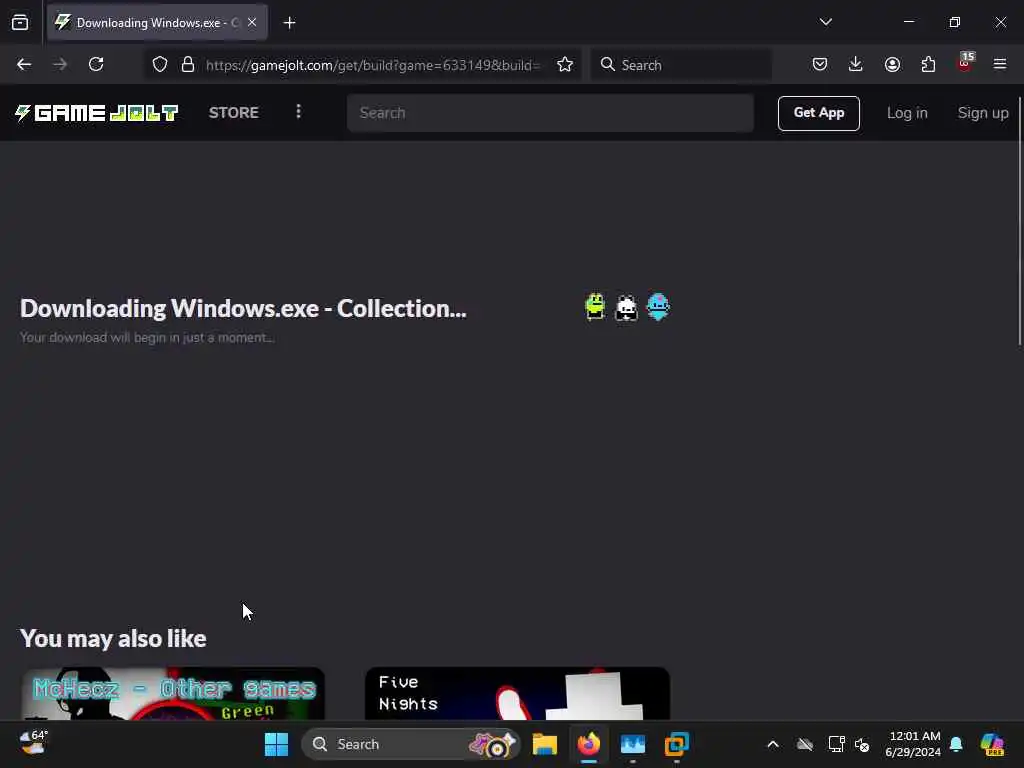This screenshot has width=1024, height=768.
Task: Open McHecz - Other games thumbnail
Action: tap(173, 694)
